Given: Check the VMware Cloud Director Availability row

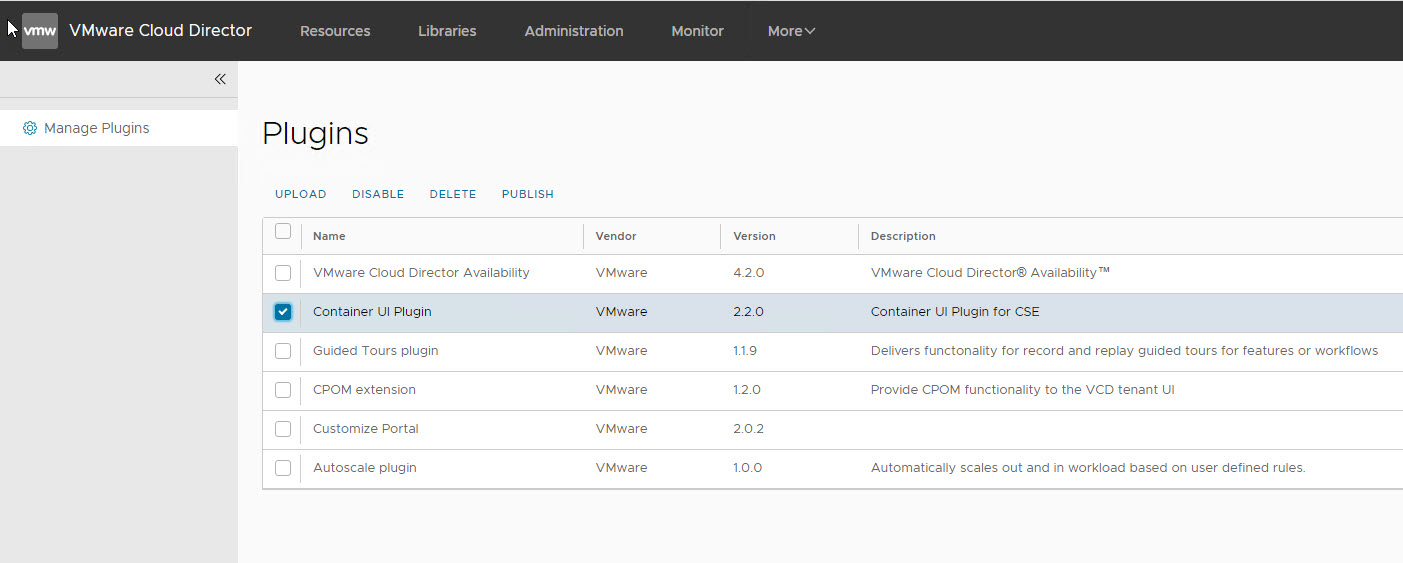Looking at the screenshot, I should tap(283, 273).
